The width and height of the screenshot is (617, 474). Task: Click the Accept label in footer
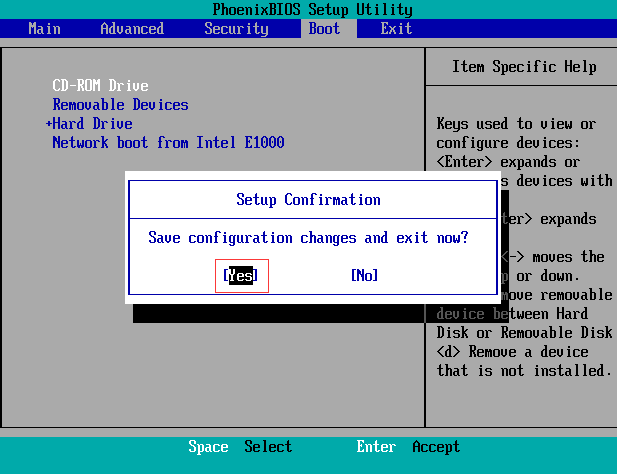[x=436, y=446]
